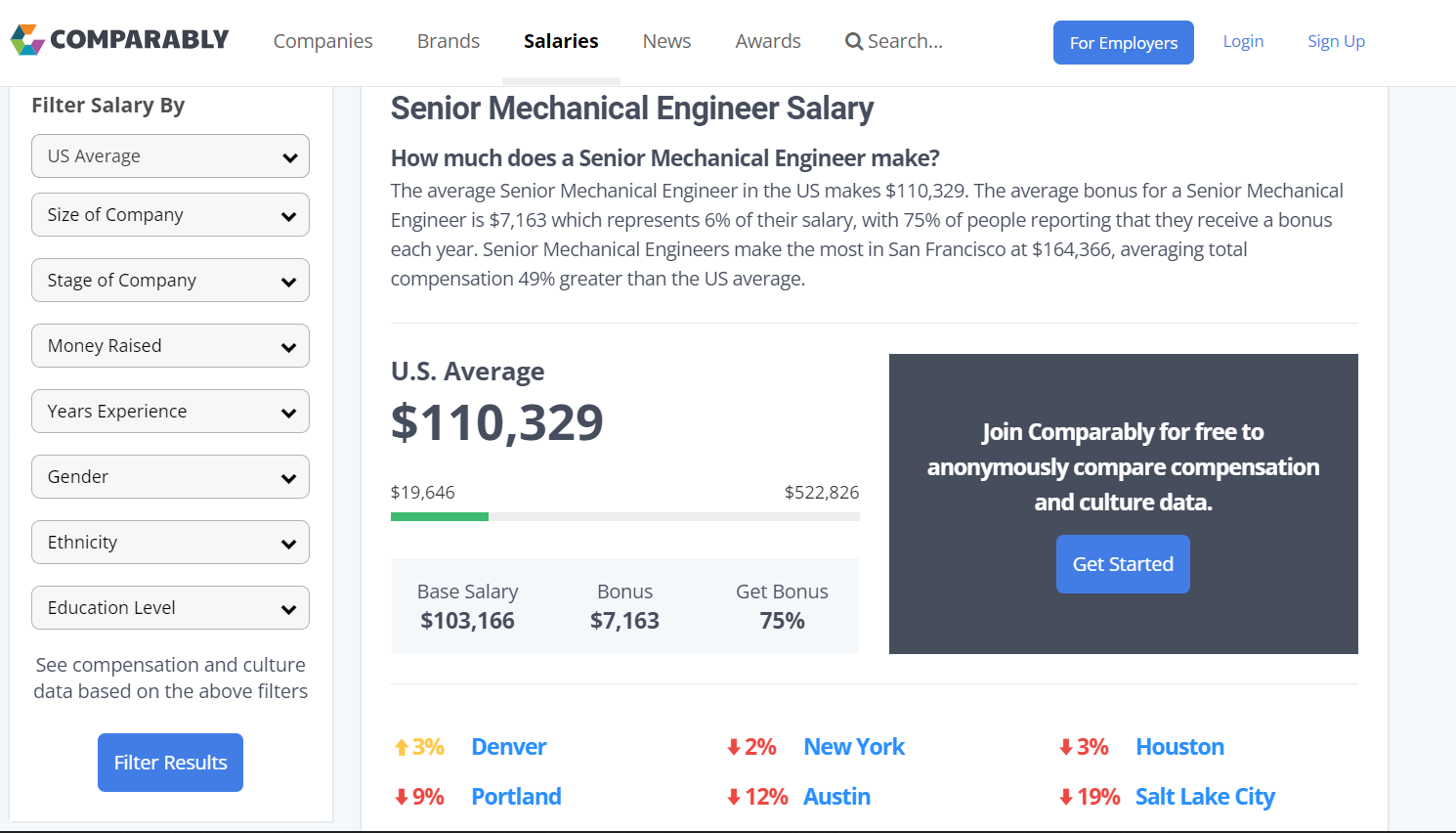Open the Years Experience dropdown

click(170, 412)
